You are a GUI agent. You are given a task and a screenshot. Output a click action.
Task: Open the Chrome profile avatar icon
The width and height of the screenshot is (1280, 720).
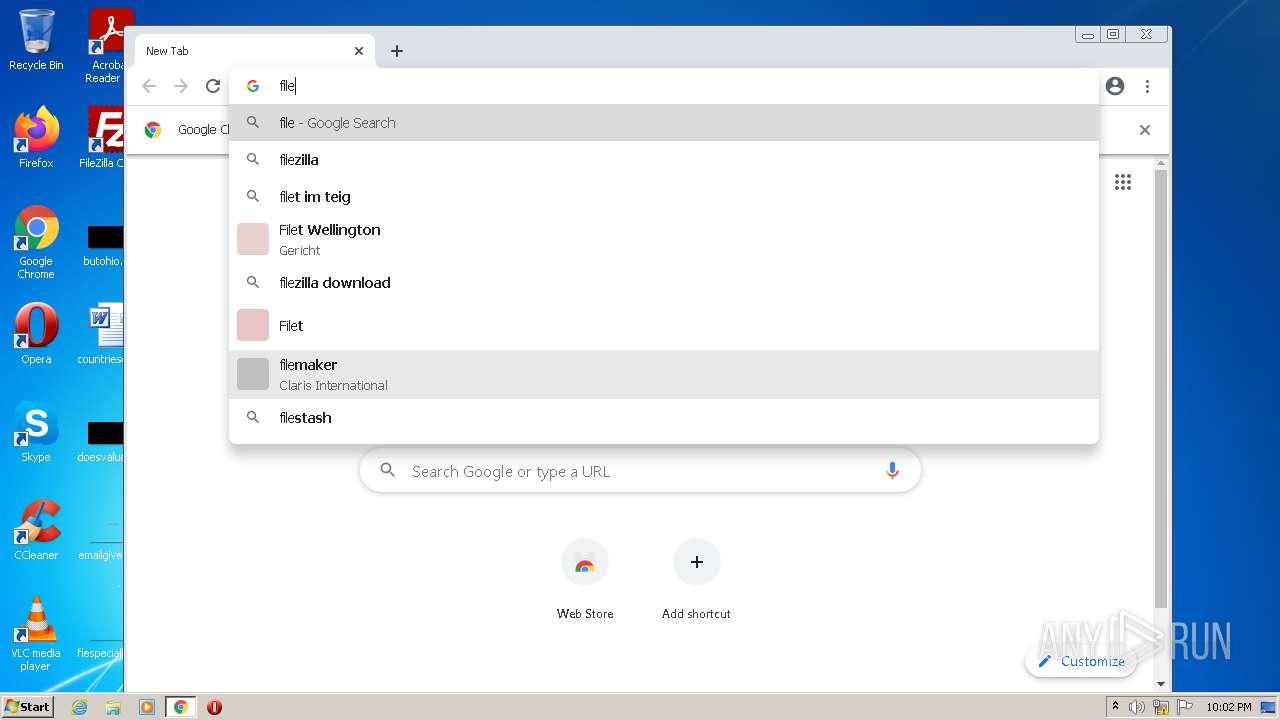[x=1115, y=86]
